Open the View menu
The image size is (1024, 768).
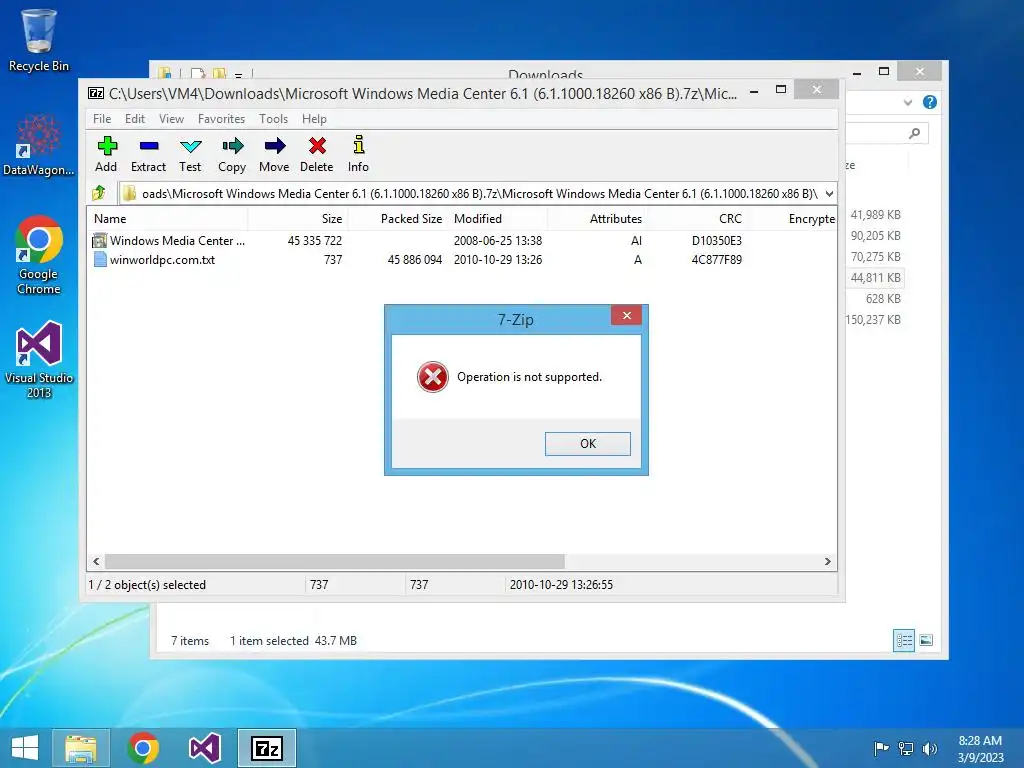pos(171,119)
